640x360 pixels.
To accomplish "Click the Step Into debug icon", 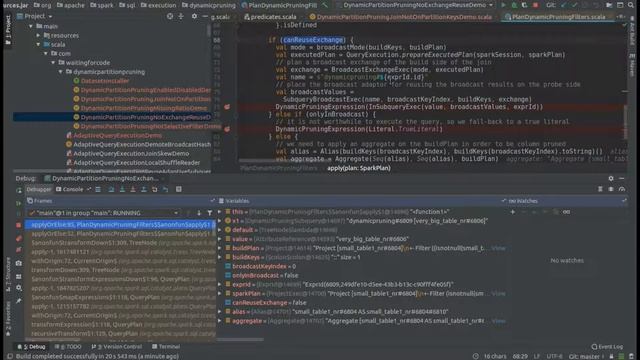I will (122, 189).
